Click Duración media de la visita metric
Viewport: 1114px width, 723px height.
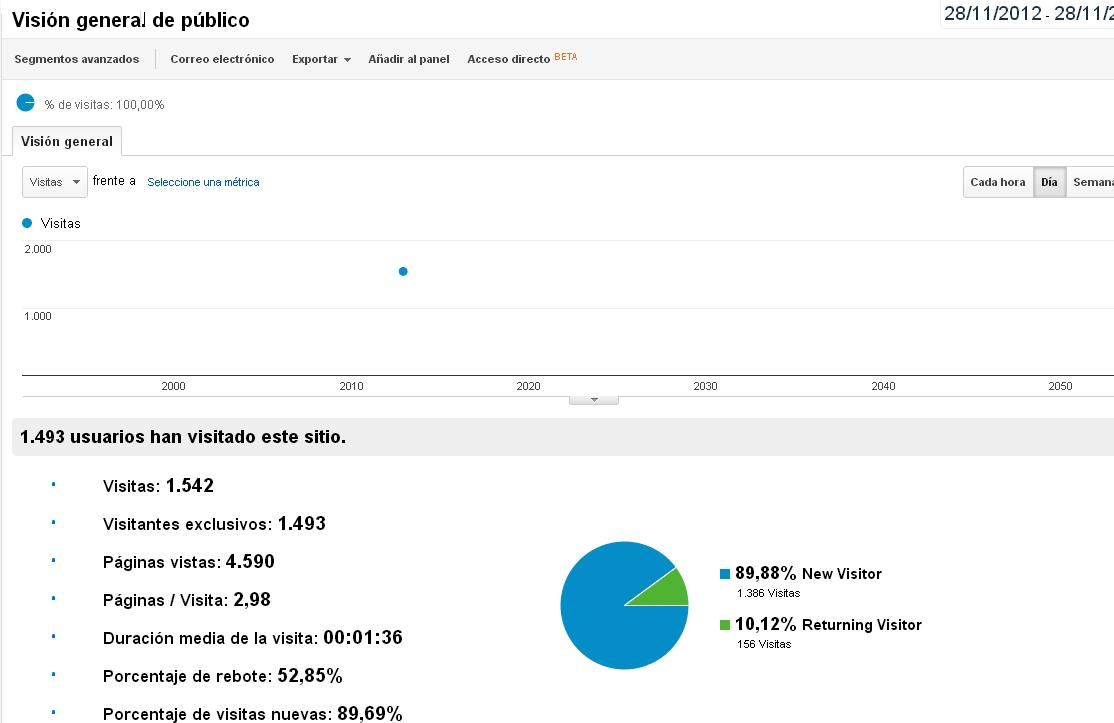(253, 638)
